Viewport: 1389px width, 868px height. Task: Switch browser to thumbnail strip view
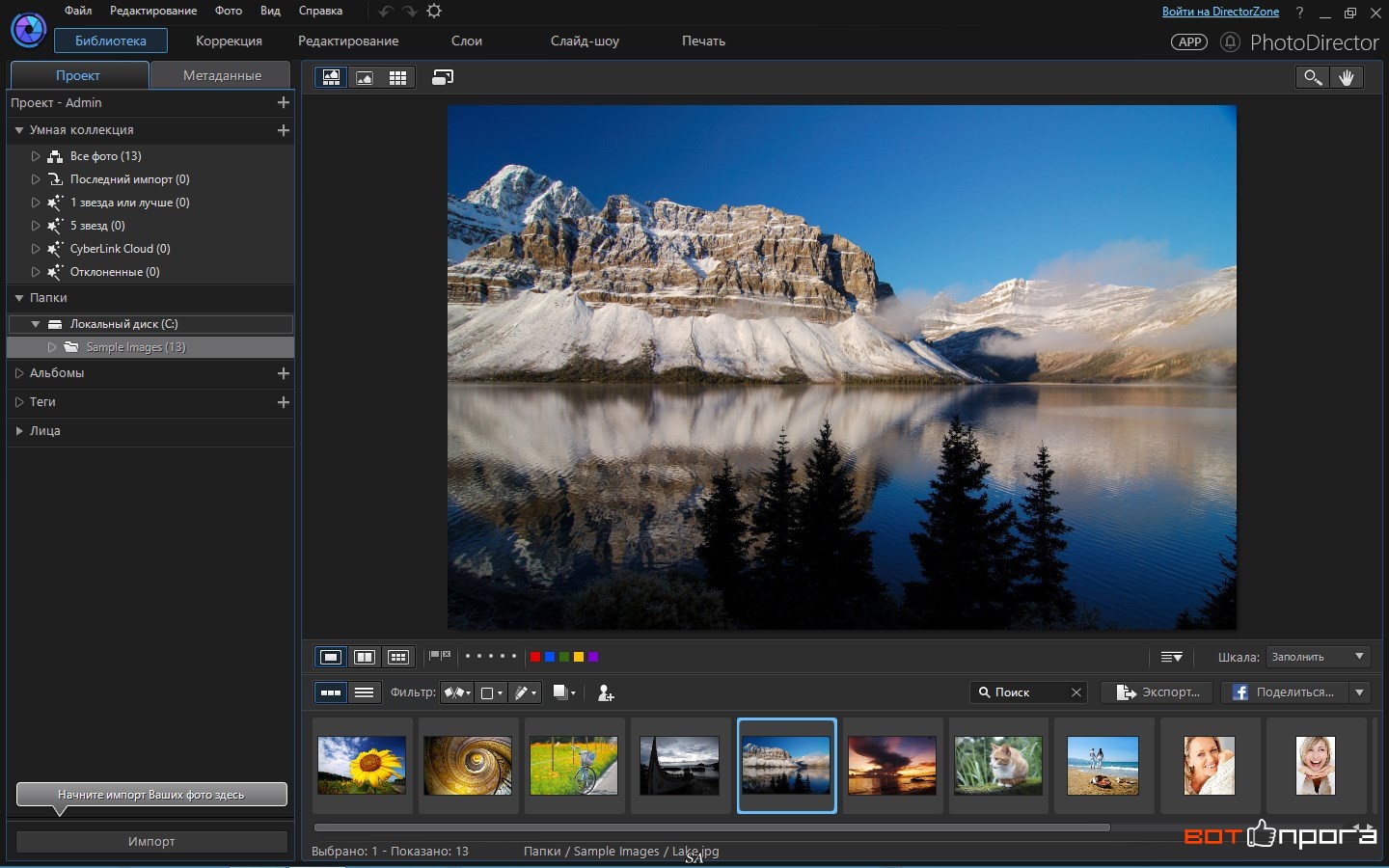(331, 692)
